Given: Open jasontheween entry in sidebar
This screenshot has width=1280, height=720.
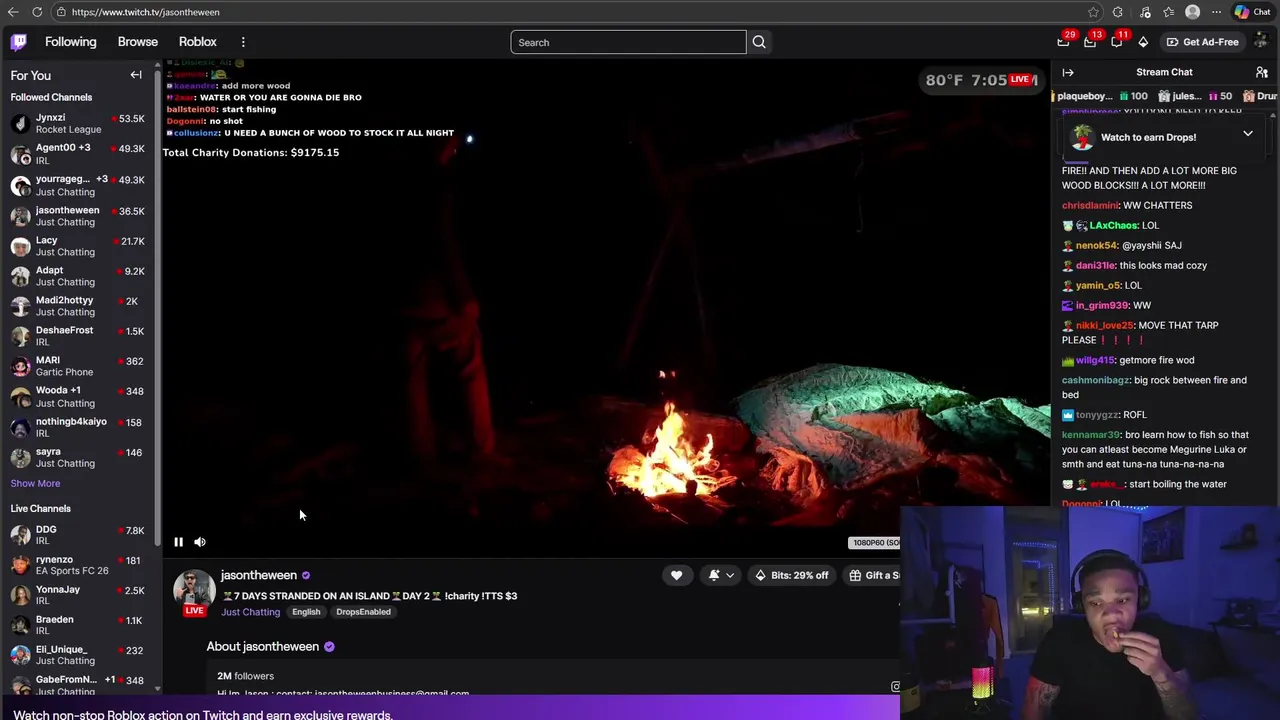Looking at the screenshot, I should pos(78,216).
